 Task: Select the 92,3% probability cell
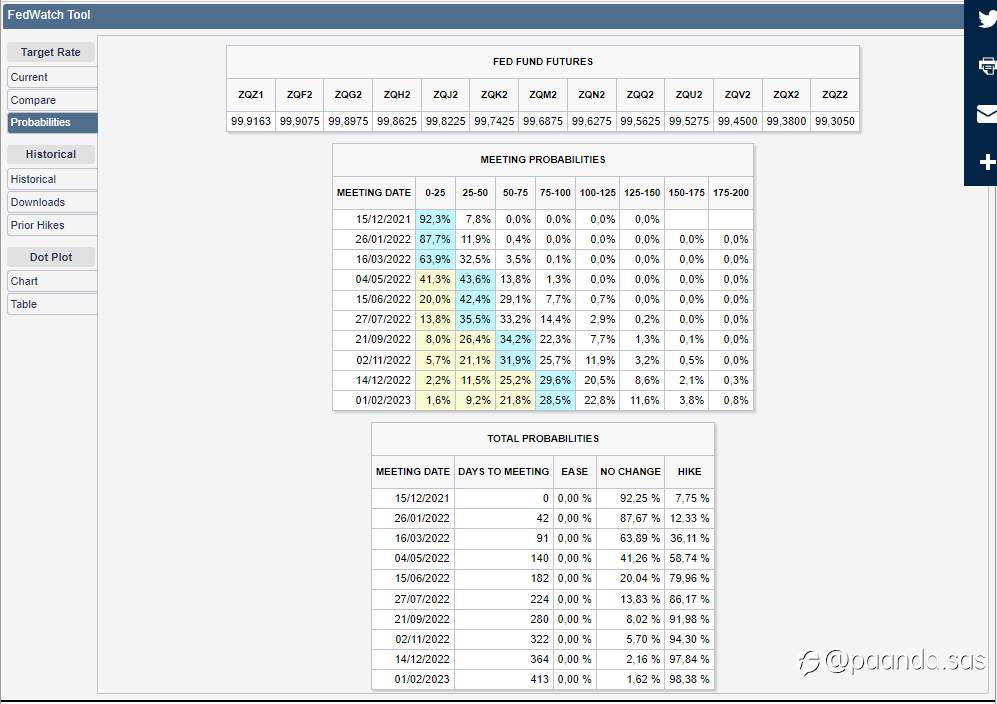[436, 219]
